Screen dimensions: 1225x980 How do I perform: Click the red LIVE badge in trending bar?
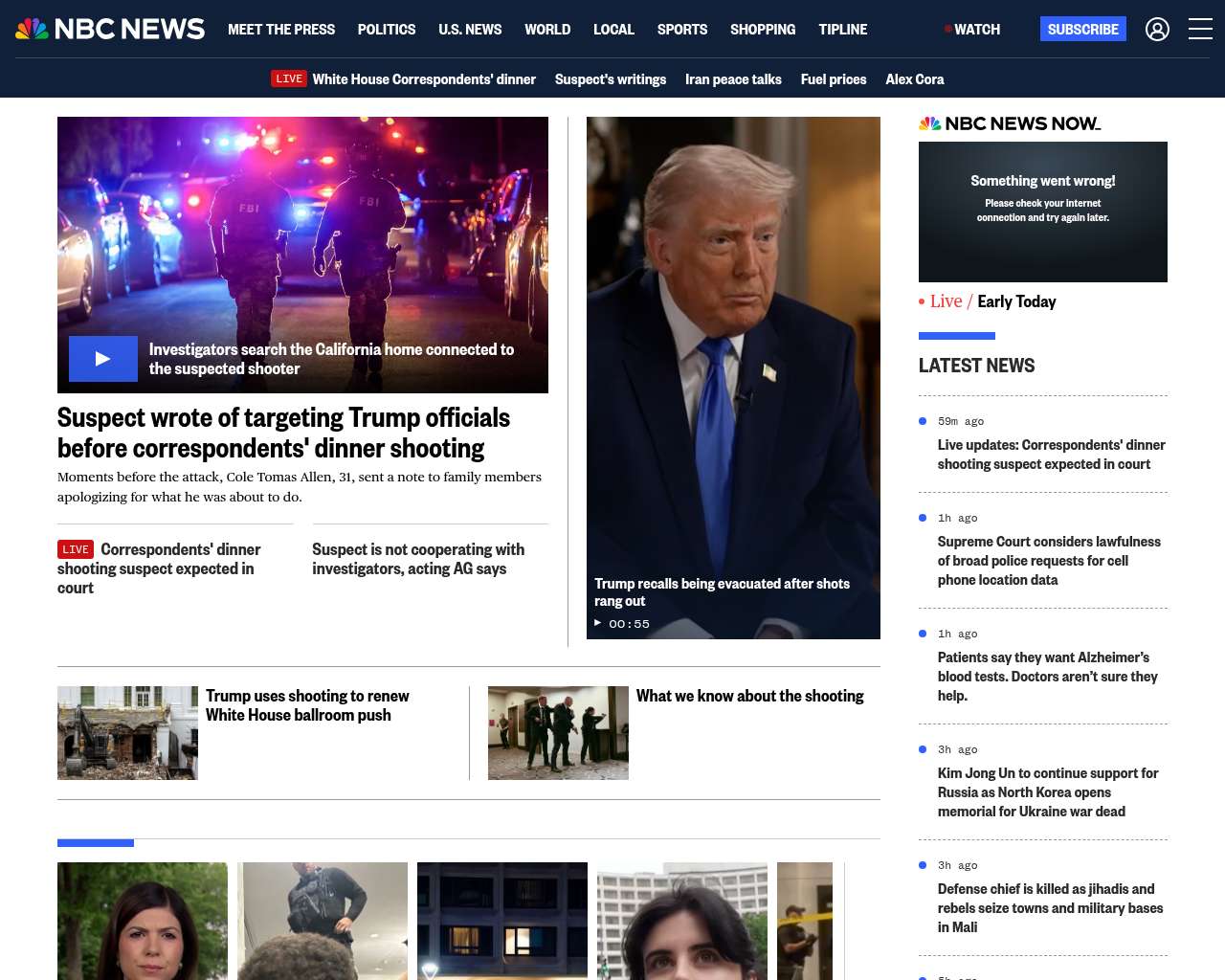tap(288, 79)
